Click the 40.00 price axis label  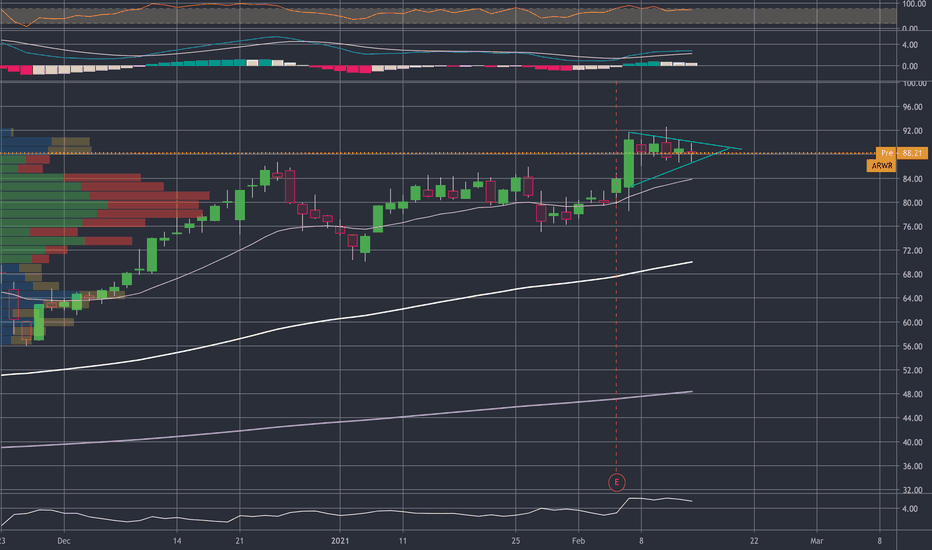[x=912, y=442]
